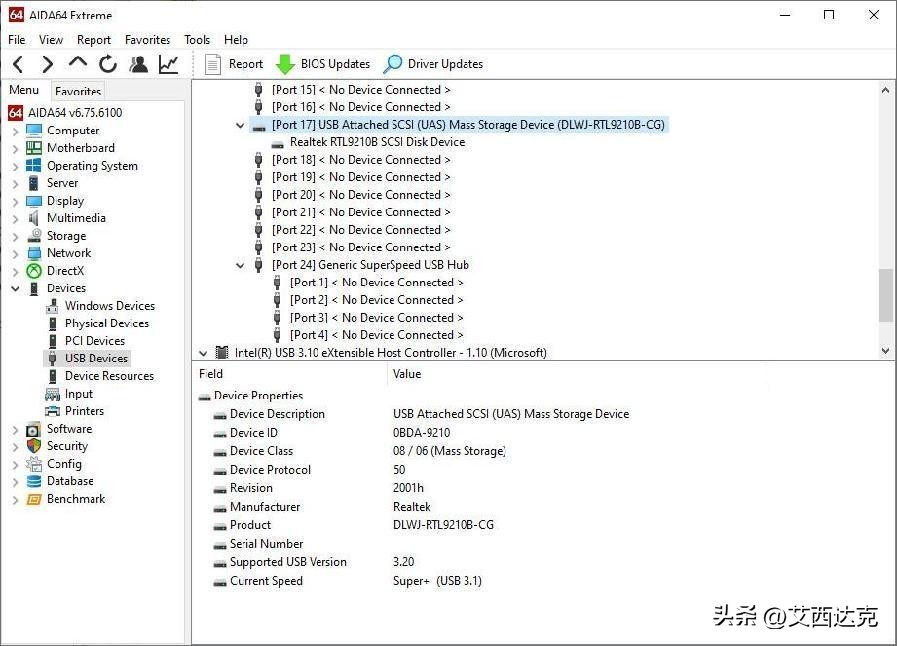Viewport: 897px width, 646px height.
Task: Collapse the Devices tree node
Action: click(14, 288)
